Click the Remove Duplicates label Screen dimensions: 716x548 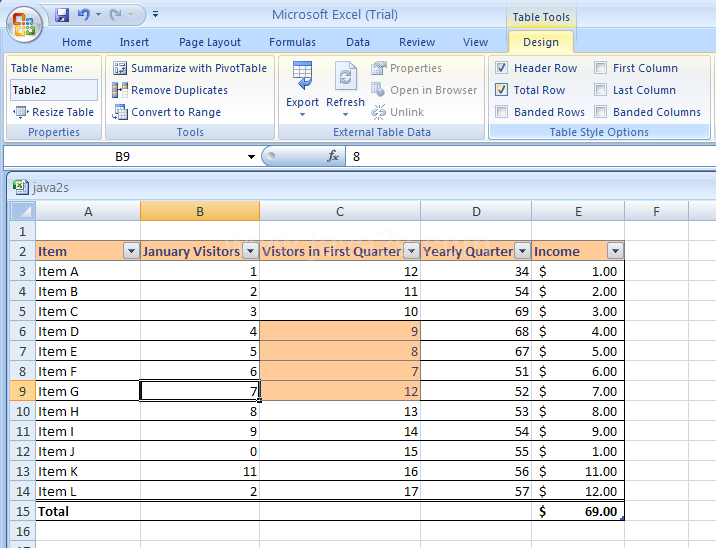(x=179, y=90)
